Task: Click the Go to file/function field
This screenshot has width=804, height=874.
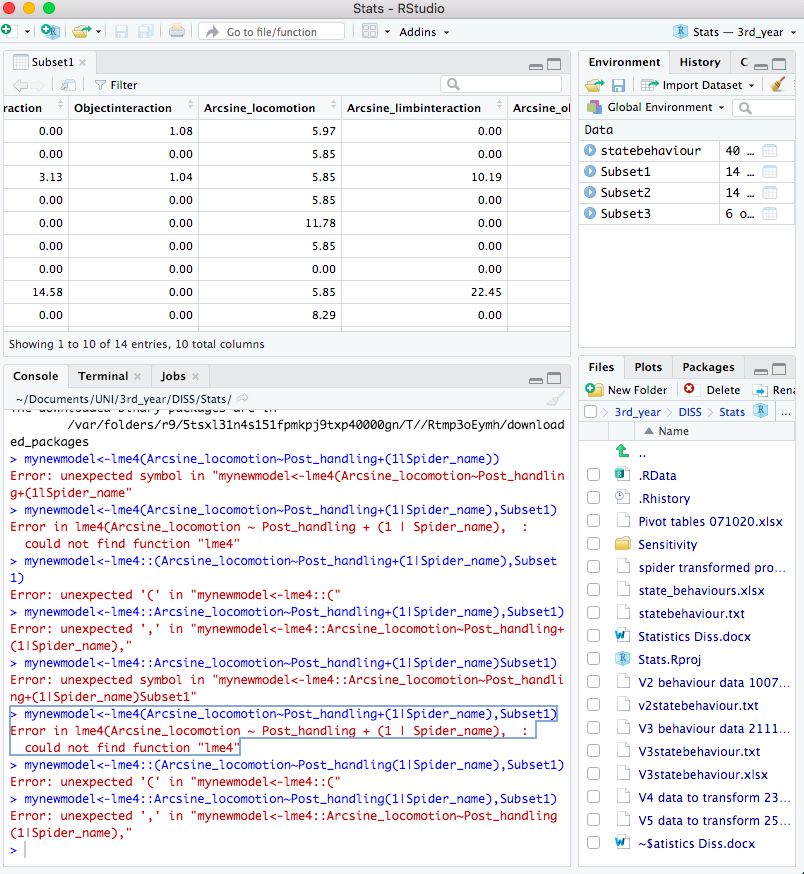Action: pyautogui.click(x=271, y=32)
